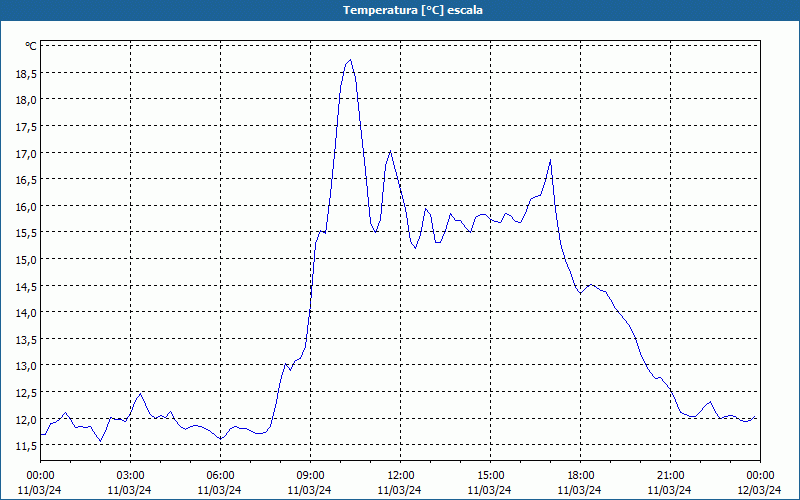The height and width of the screenshot is (500, 800).
Task: Click the highest peak of the temperature curve
Action: point(351,60)
